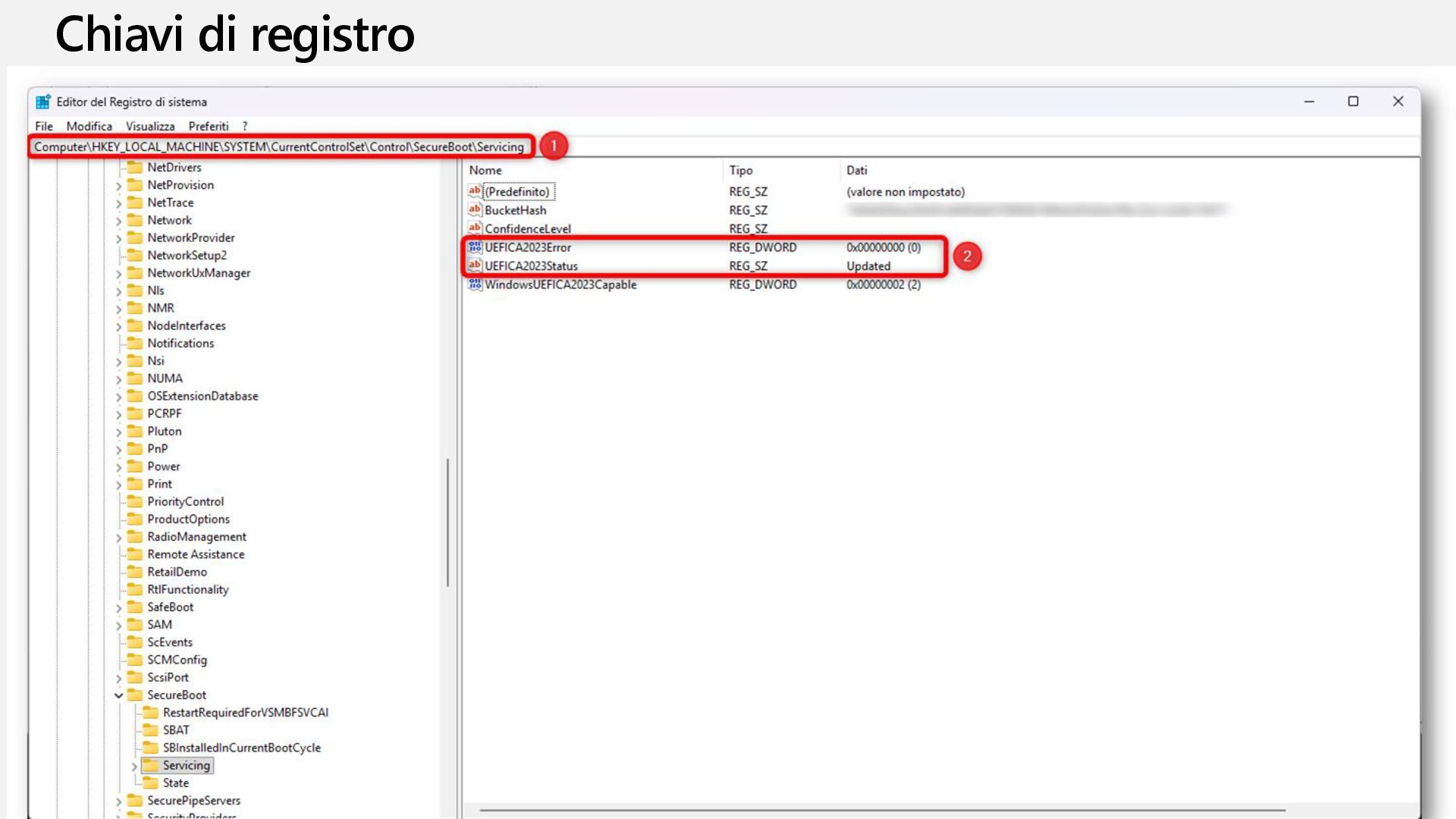The image size is (1456, 819).
Task: Open the Preferiti menu
Action: pyautogui.click(x=208, y=126)
